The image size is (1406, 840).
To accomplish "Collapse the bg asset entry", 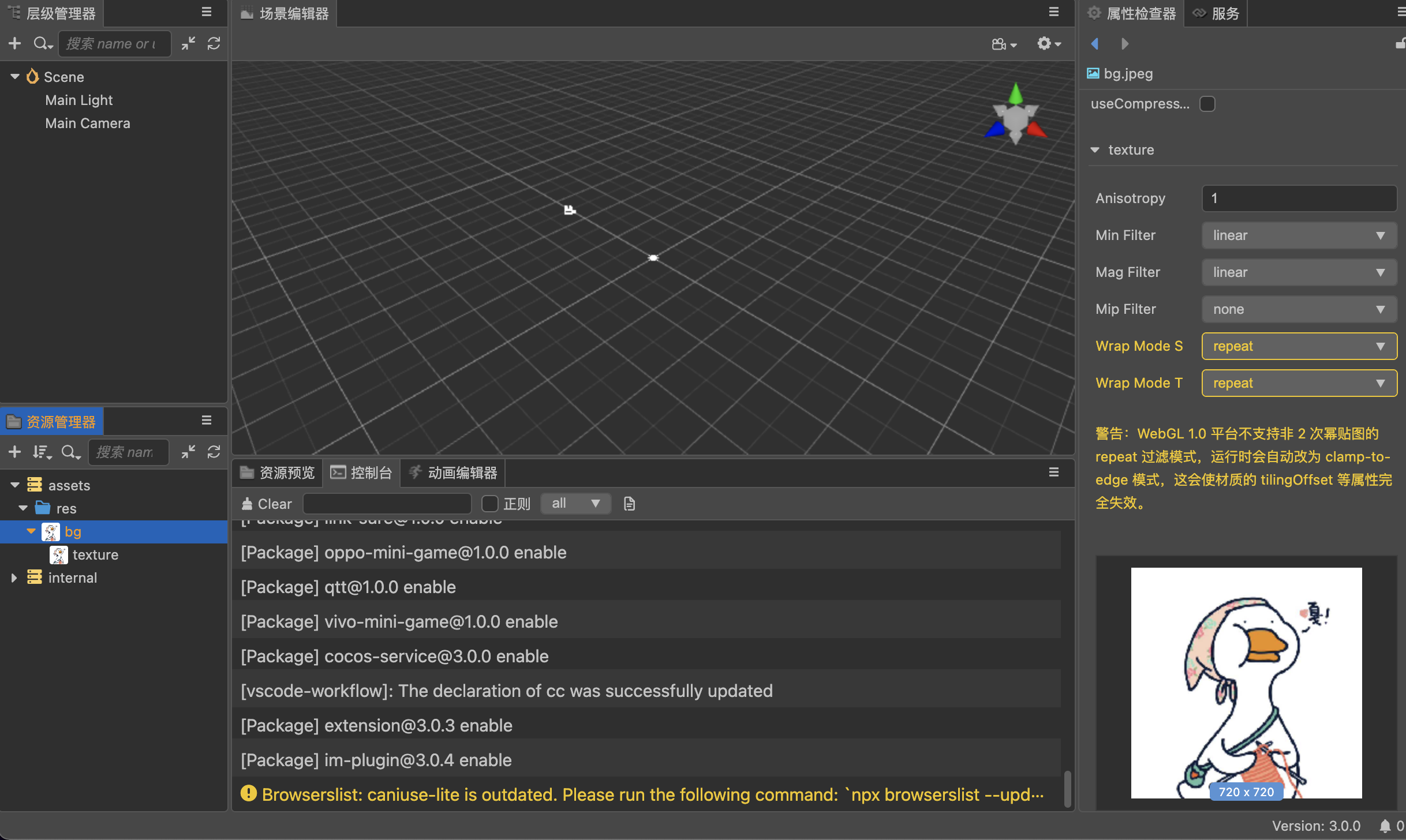I will (x=31, y=531).
